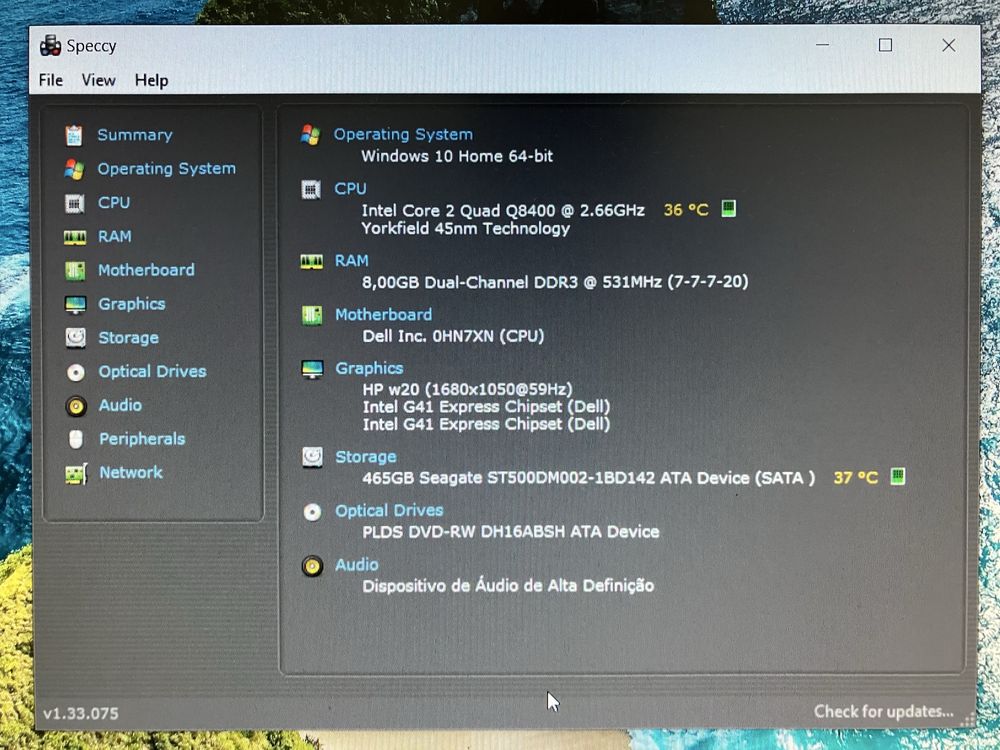Screen dimensions: 1000x750
Task: Click Dell Inc. 0HN7XN motherboard text
Action: 453,336
